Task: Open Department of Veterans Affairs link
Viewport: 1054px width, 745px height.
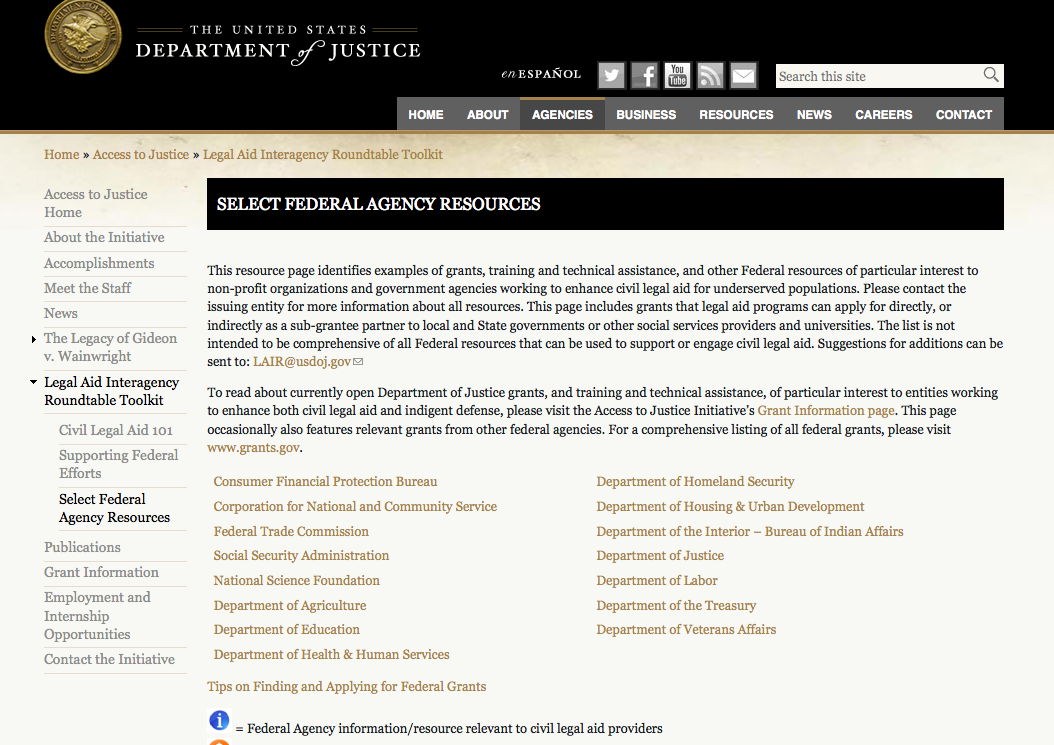Action: click(686, 630)
